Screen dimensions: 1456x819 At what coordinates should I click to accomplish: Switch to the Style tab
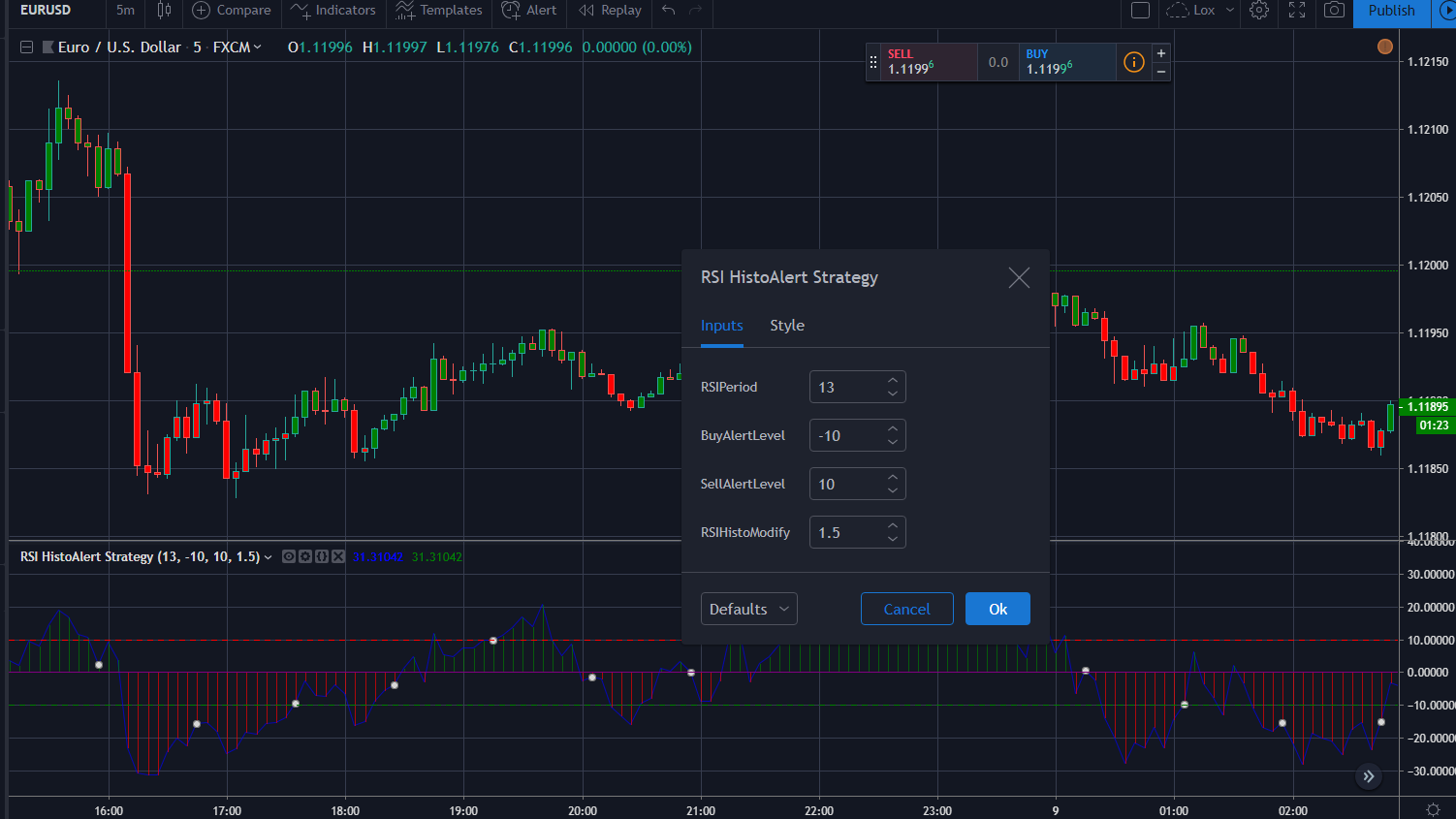pyautogui.click(x=787, y=326)
